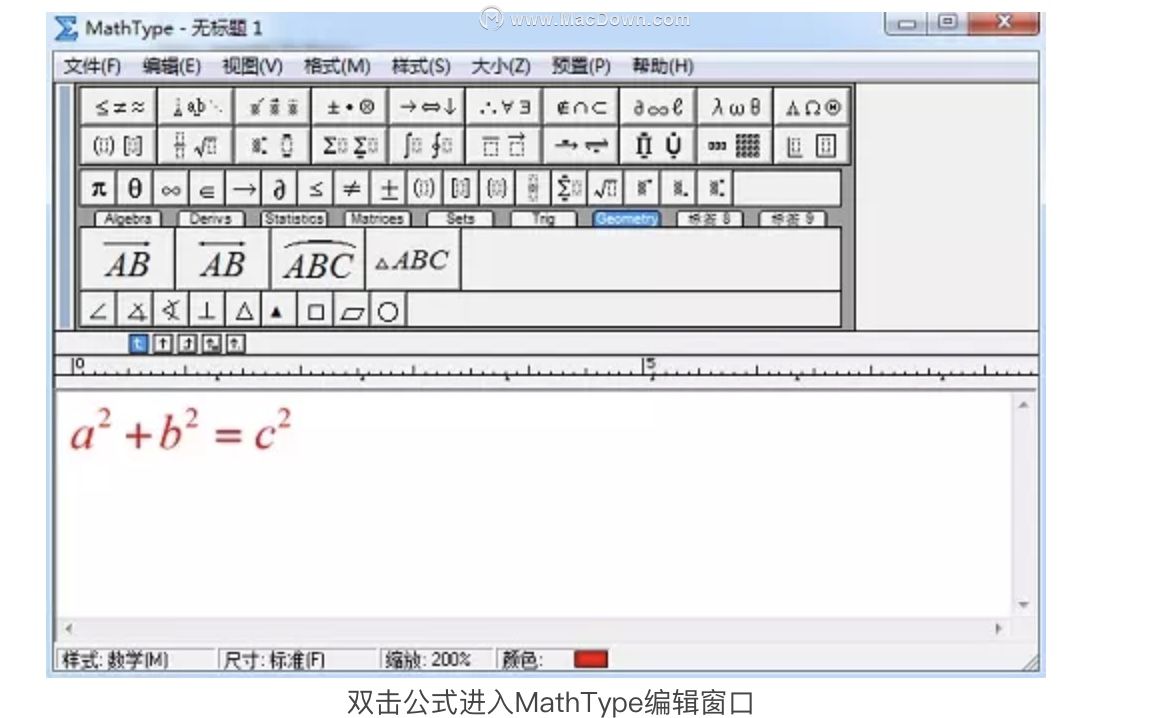The height and width of the screenshot is (718, 1170).
Task: Insert the measured angle symbol
Action: (x=135, y=310)
